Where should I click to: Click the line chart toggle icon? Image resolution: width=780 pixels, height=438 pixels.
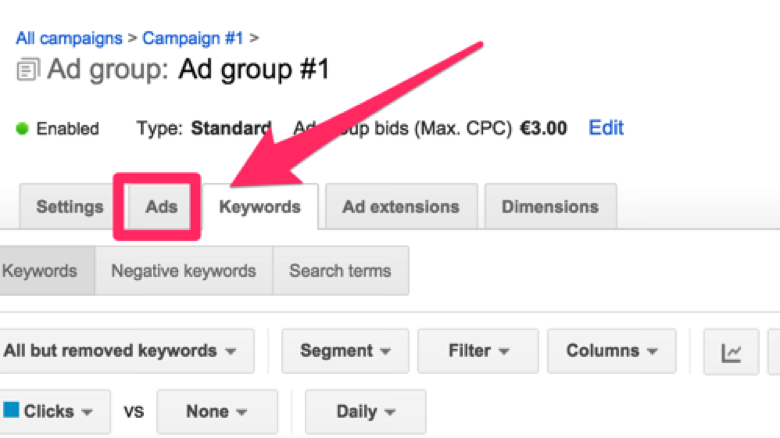[732, 352]
